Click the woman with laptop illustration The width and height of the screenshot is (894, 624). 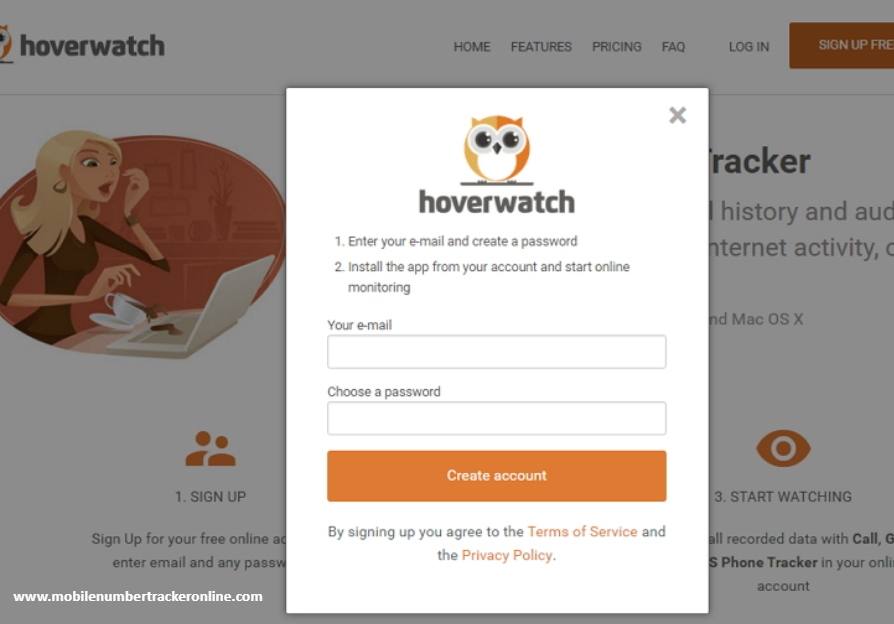pyautogui.click(x=143, y=244)
